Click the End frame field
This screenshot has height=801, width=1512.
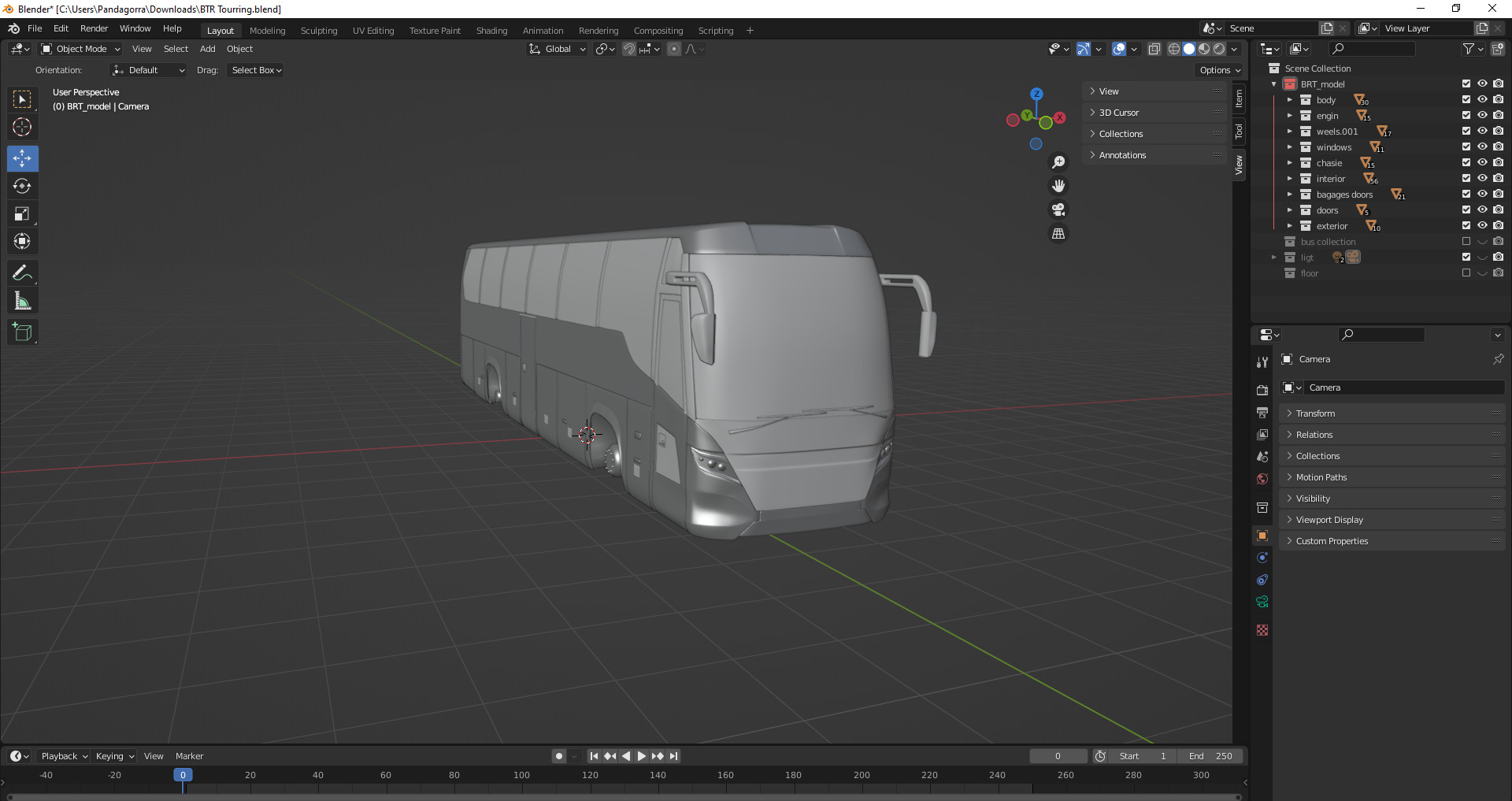(x=1211, y=756)
